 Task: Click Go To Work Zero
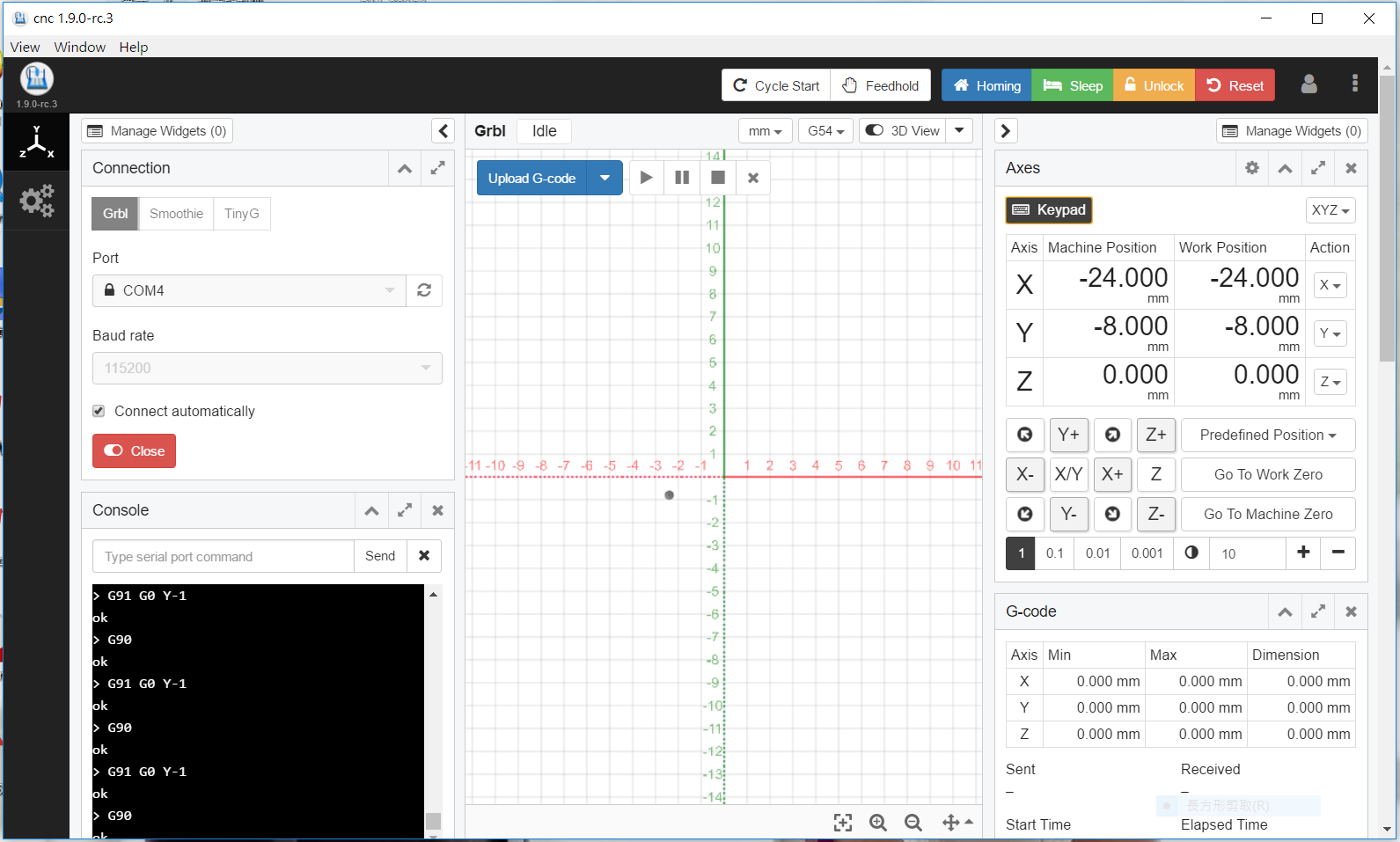coord(1267,474)
